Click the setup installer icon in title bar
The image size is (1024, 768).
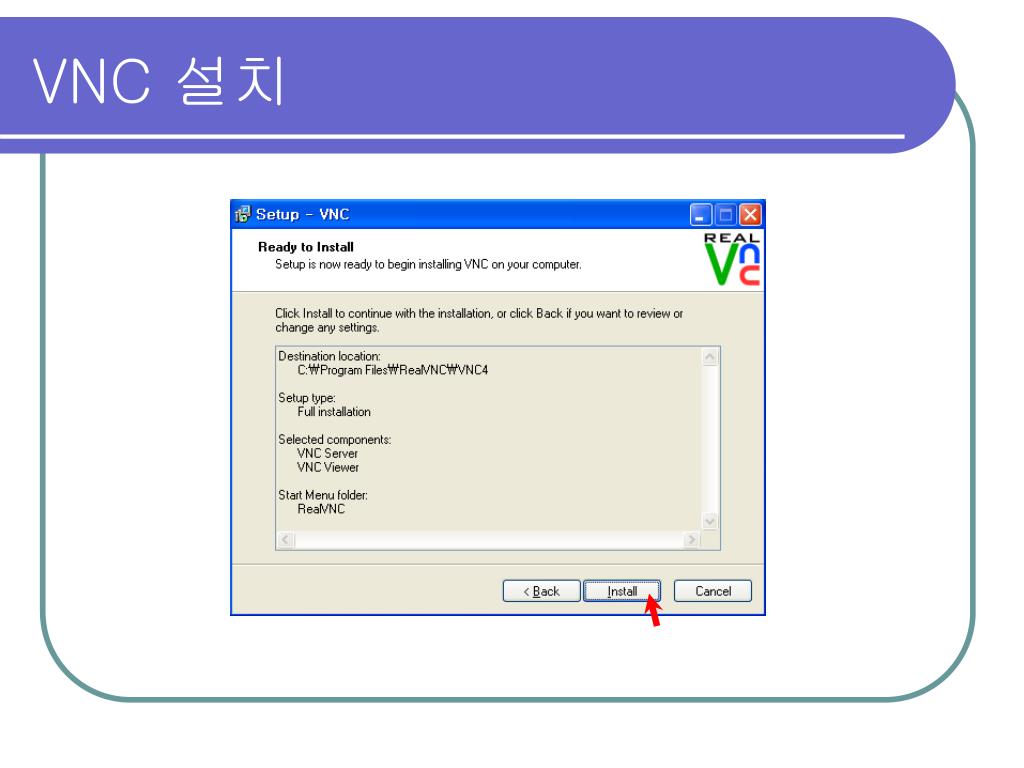[243, 214]
